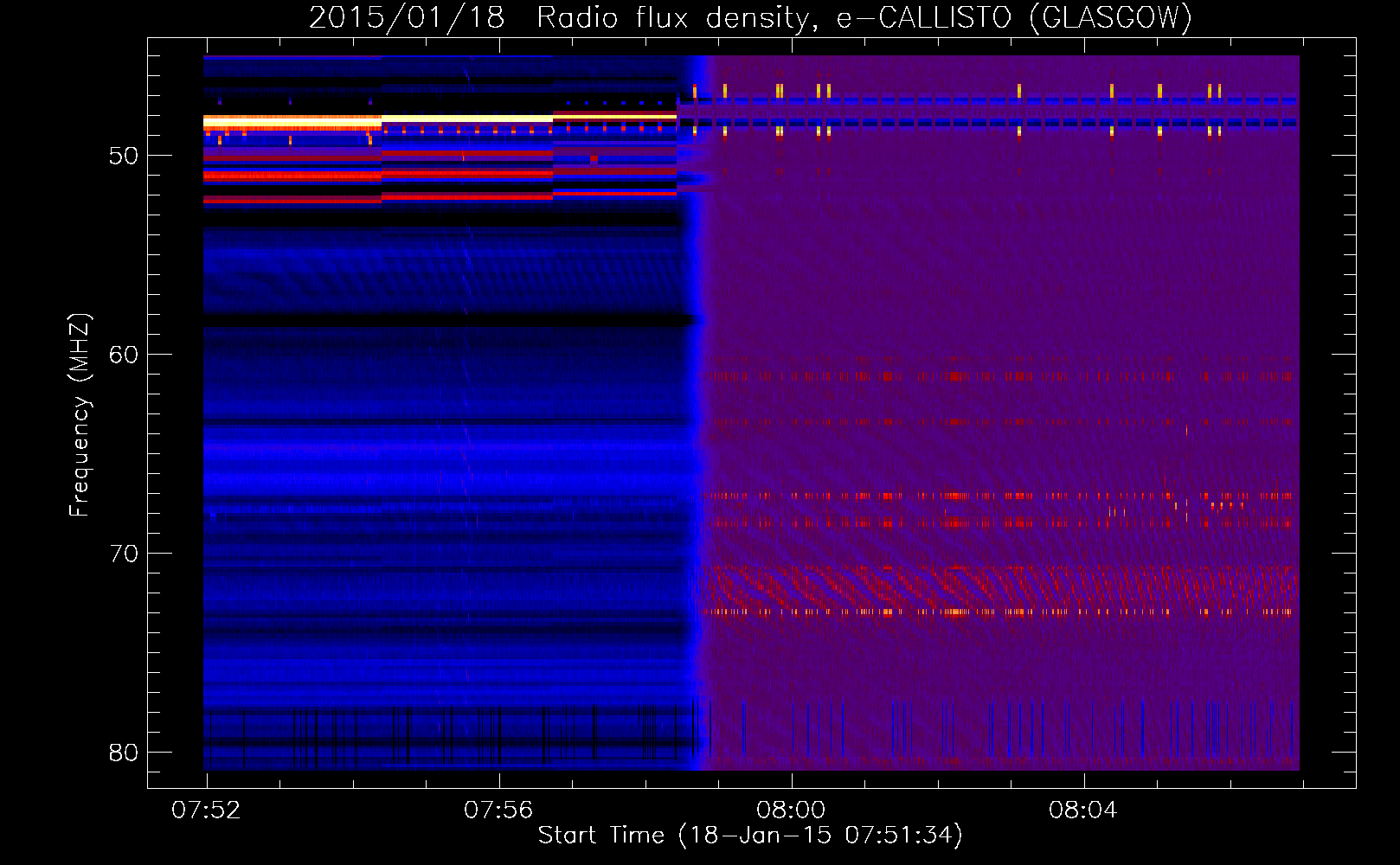Click the 70 MHz frequency tick label

click(x=124, y=554)
